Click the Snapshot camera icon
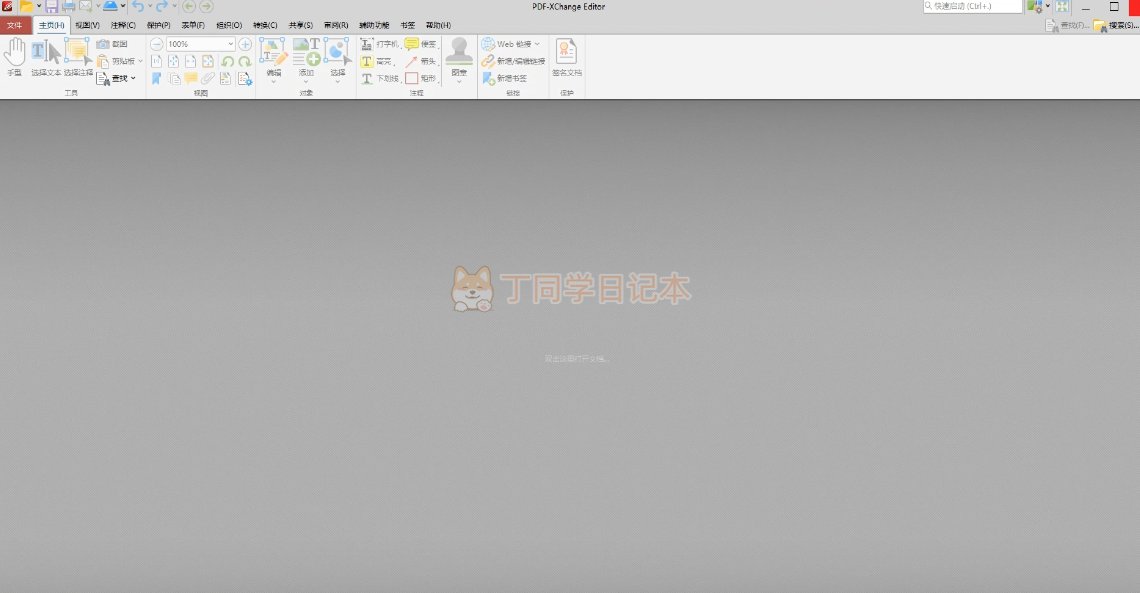Screen dimensions: 1140x593 pyautogui.click(x=103, y=44)
